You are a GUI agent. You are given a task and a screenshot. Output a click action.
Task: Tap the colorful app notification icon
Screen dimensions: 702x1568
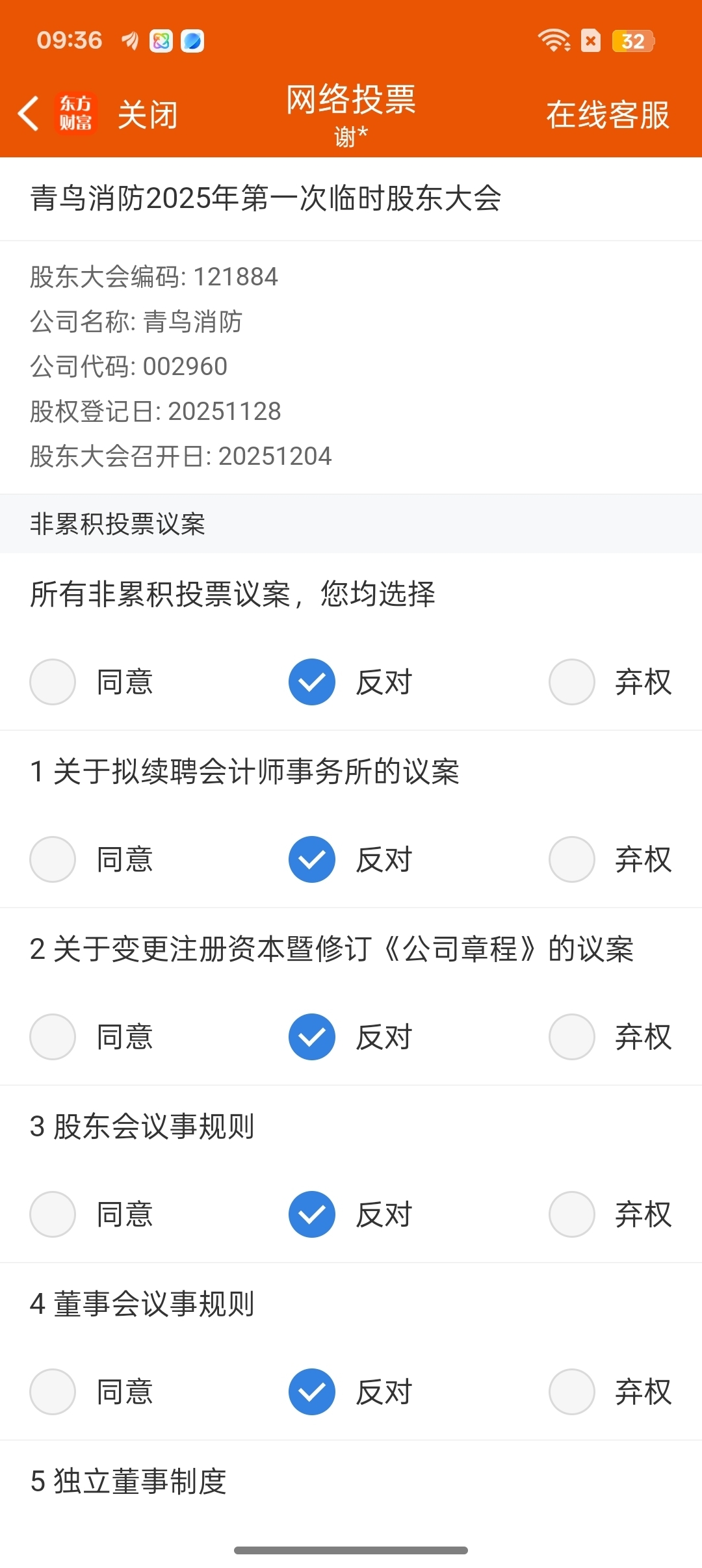tap(161, 41)
